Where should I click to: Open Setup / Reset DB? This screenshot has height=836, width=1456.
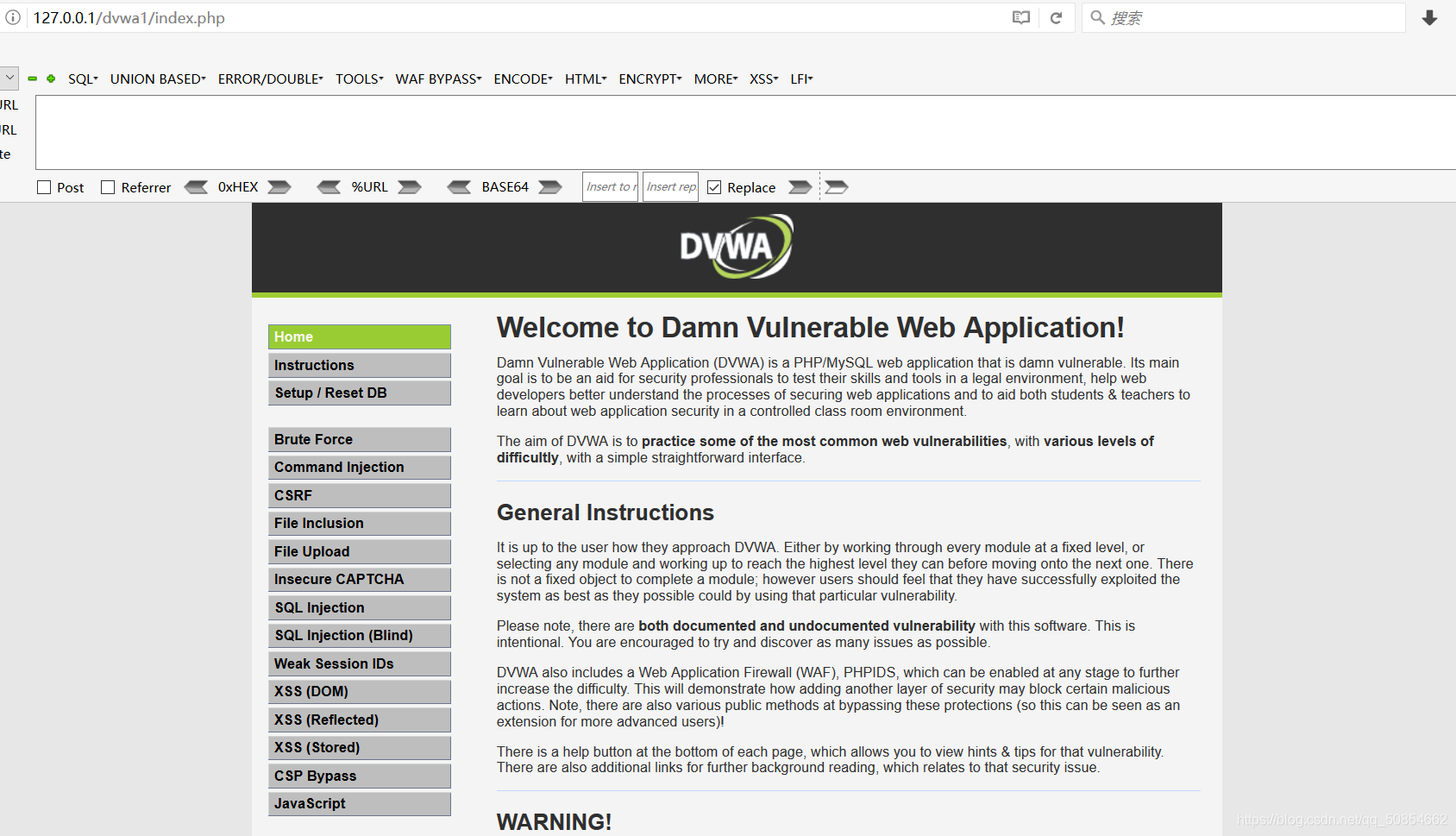tap(360, 393)
